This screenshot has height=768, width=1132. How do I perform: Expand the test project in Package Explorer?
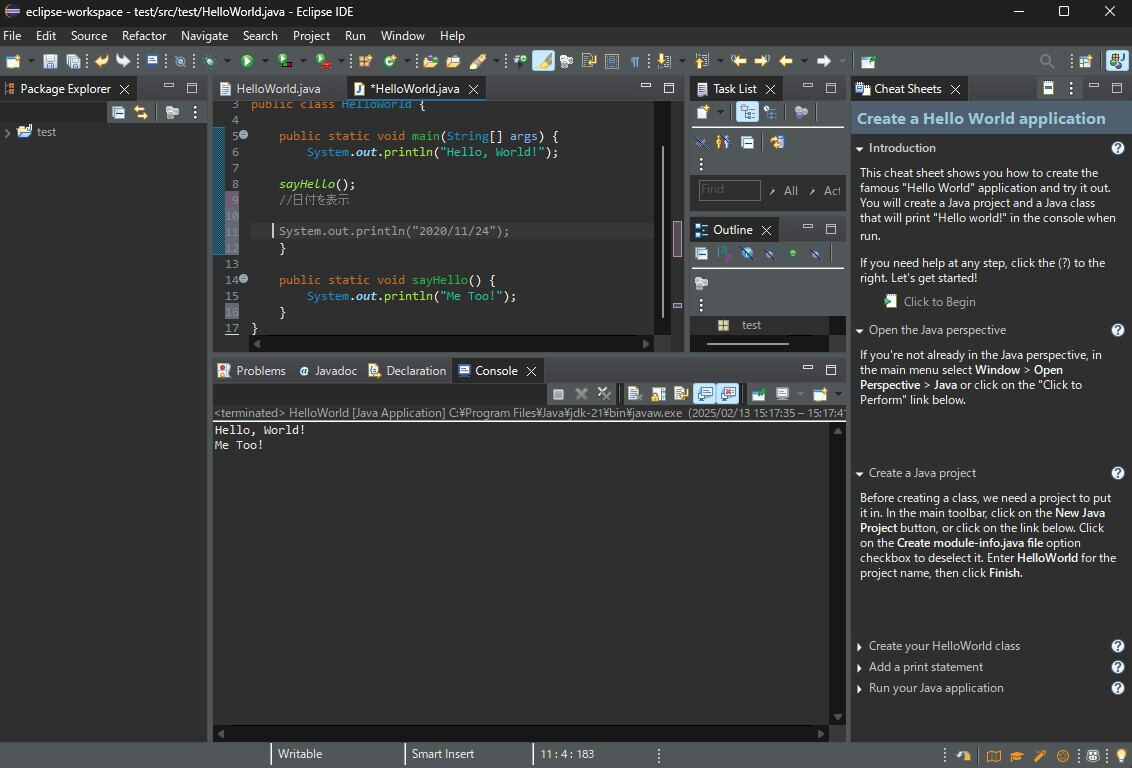click(x=10, y=131)
